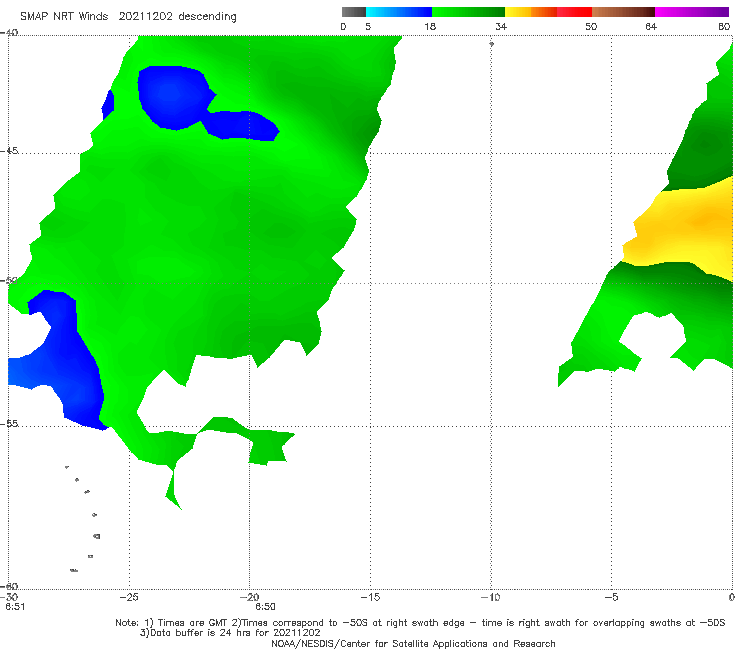The image size is (740, 650).
Task: Click the color bar label '5'
Action: (x=368, y=26)
